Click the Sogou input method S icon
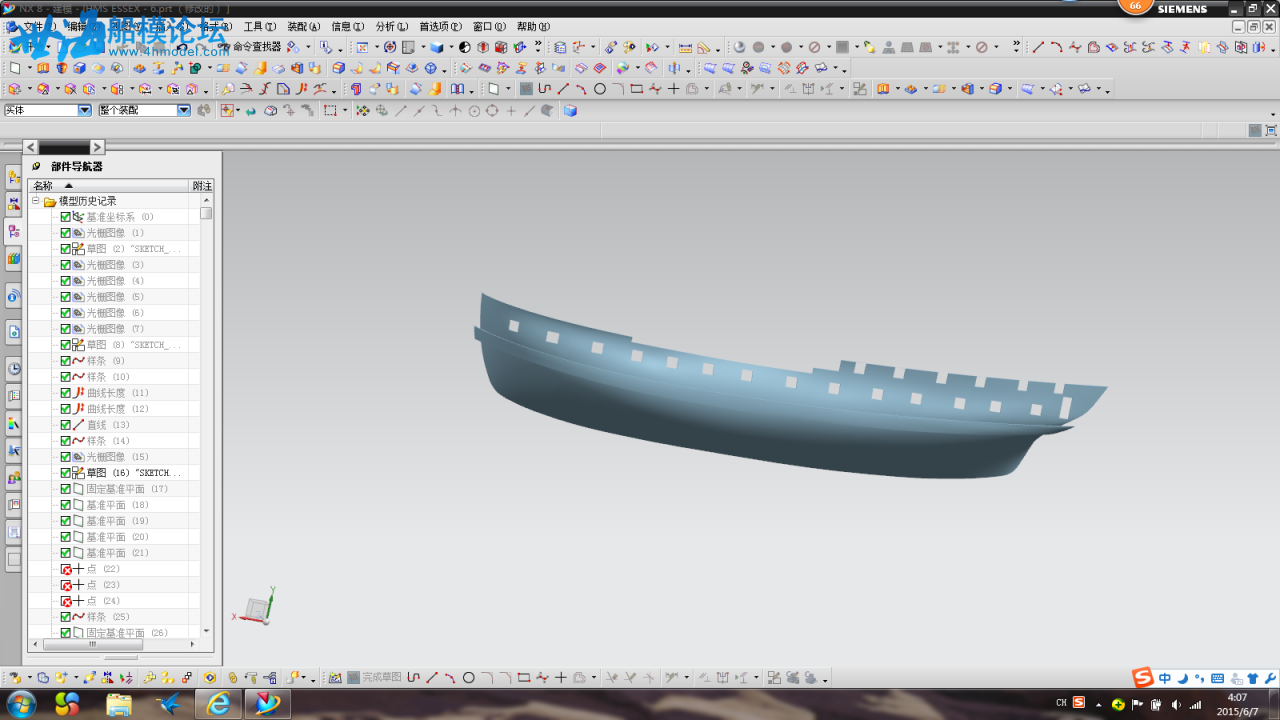 click(x=1143, y=678)
